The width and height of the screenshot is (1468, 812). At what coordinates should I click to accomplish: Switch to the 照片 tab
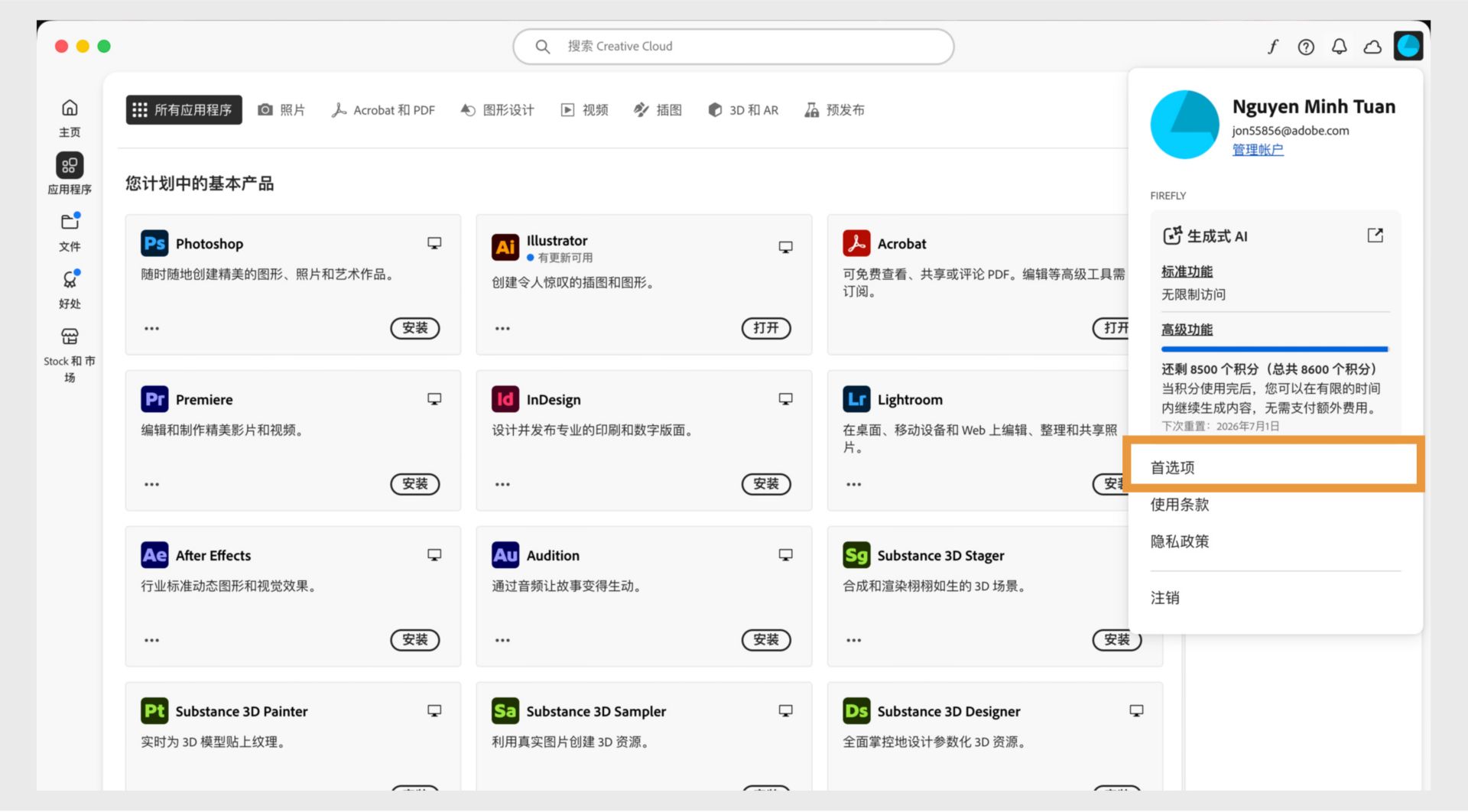point(281,110)
